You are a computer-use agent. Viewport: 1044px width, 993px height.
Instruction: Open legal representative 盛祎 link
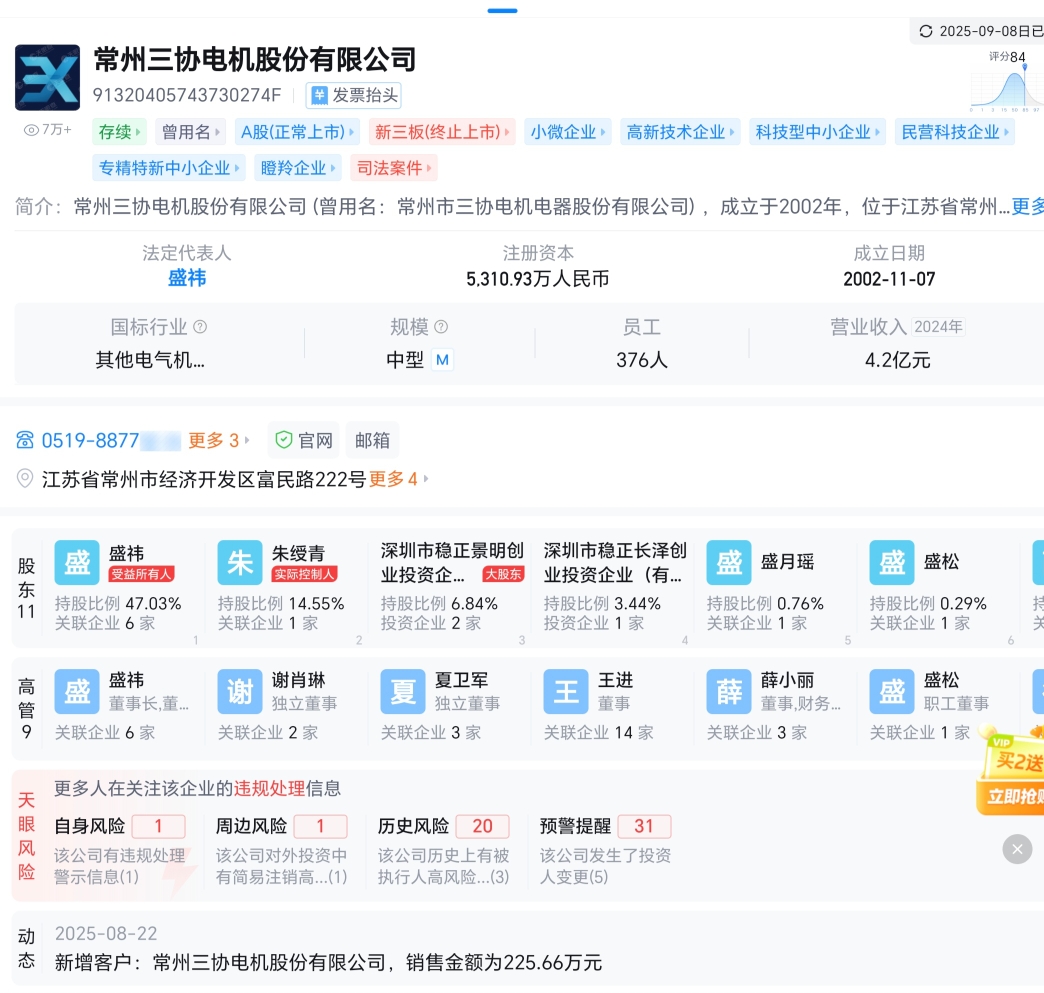tap(187, 278)
